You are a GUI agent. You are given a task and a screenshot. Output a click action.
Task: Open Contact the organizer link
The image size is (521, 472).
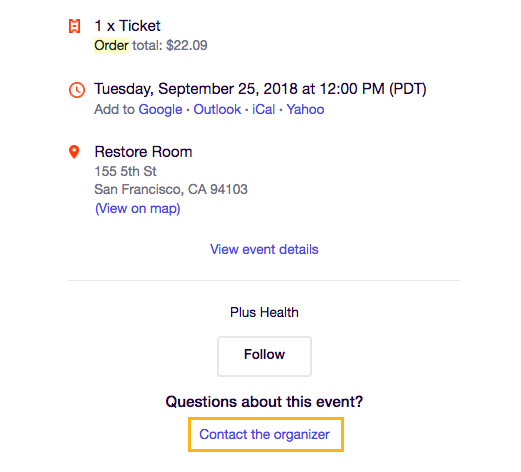point(264,434)
